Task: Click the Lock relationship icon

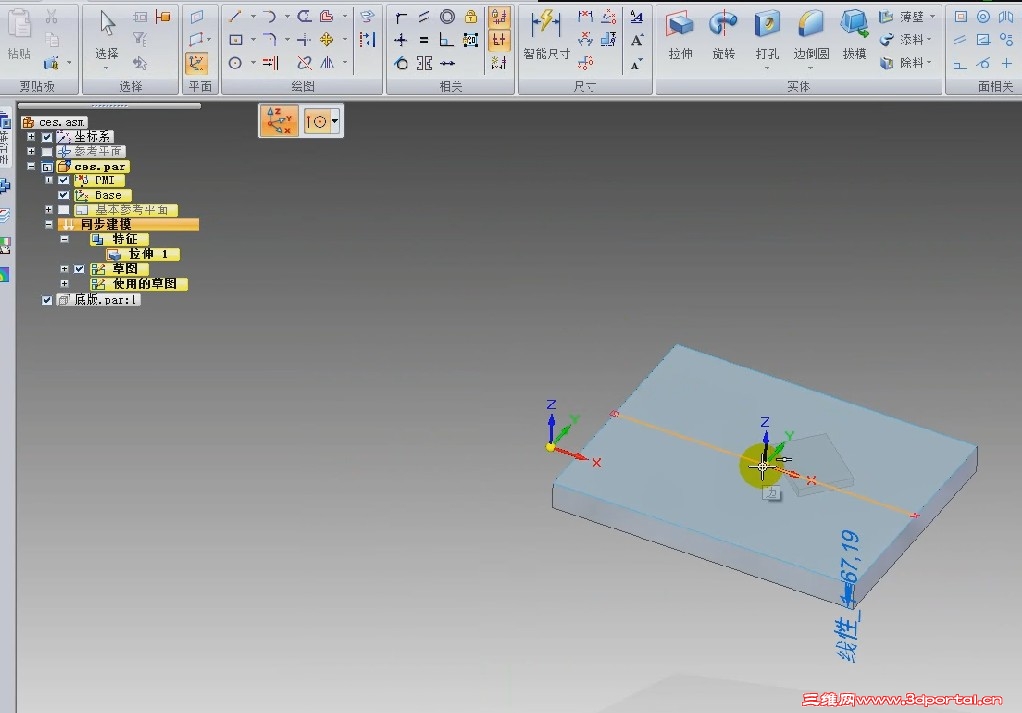Action: 471,17
